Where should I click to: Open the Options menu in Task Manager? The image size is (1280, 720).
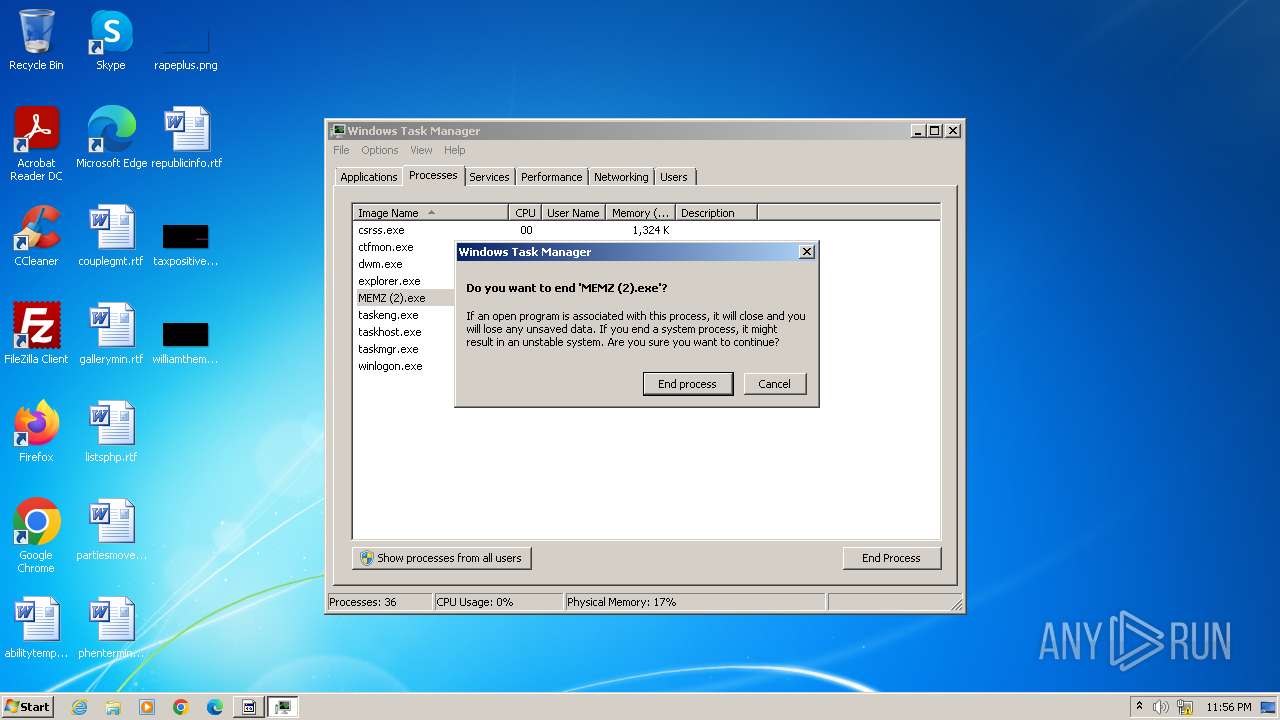[380, 150]
